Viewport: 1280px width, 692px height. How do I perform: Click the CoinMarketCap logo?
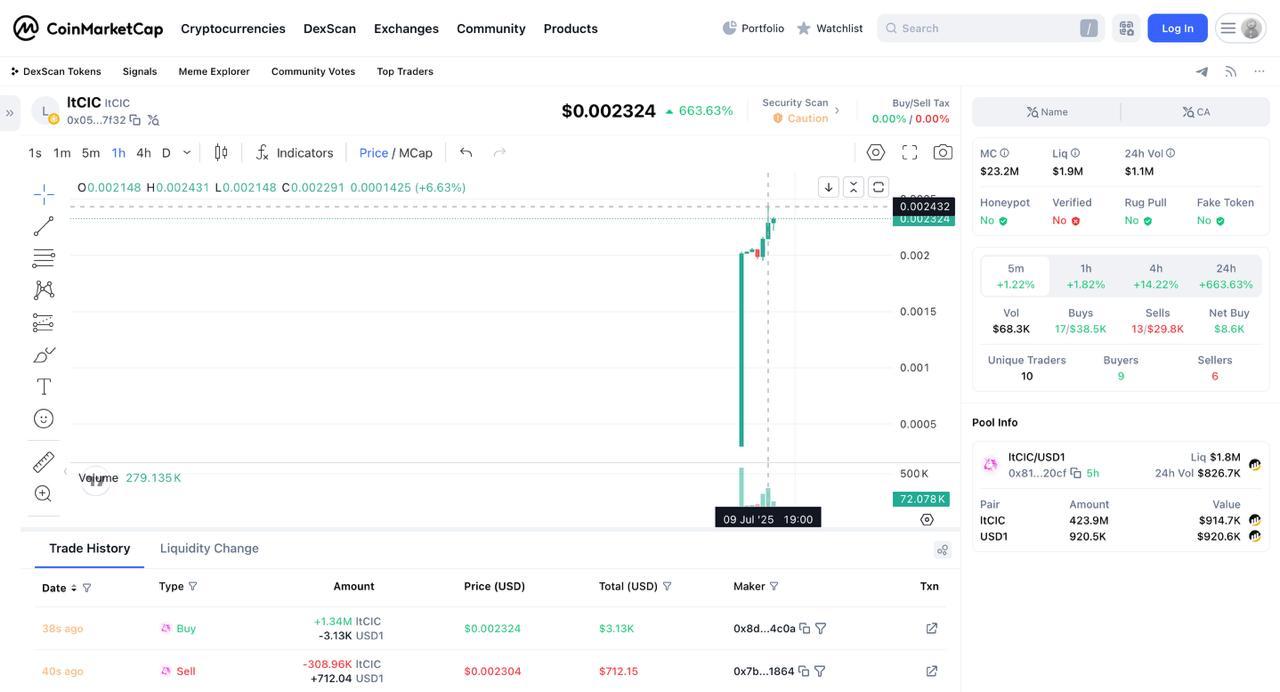click(88, 28)
